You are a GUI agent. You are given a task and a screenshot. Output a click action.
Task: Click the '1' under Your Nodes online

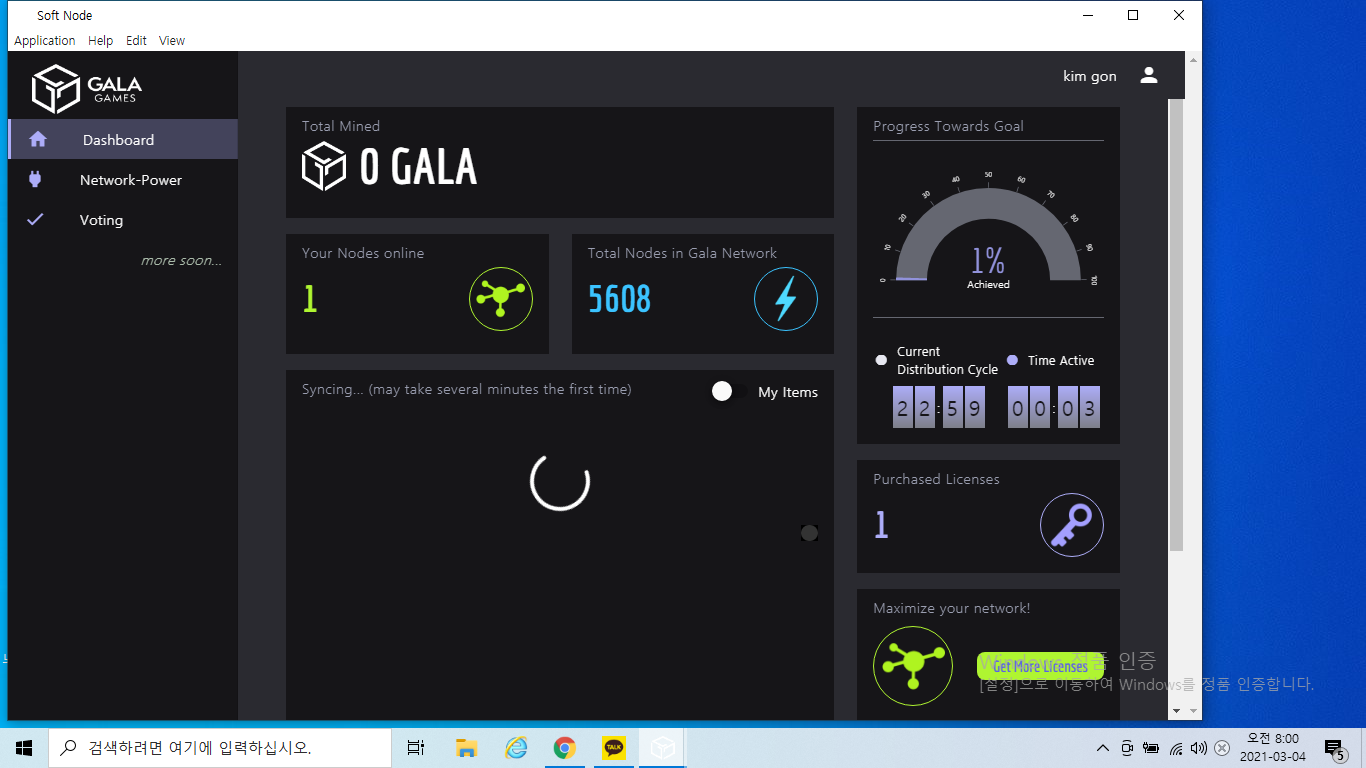tap(310, 299)
